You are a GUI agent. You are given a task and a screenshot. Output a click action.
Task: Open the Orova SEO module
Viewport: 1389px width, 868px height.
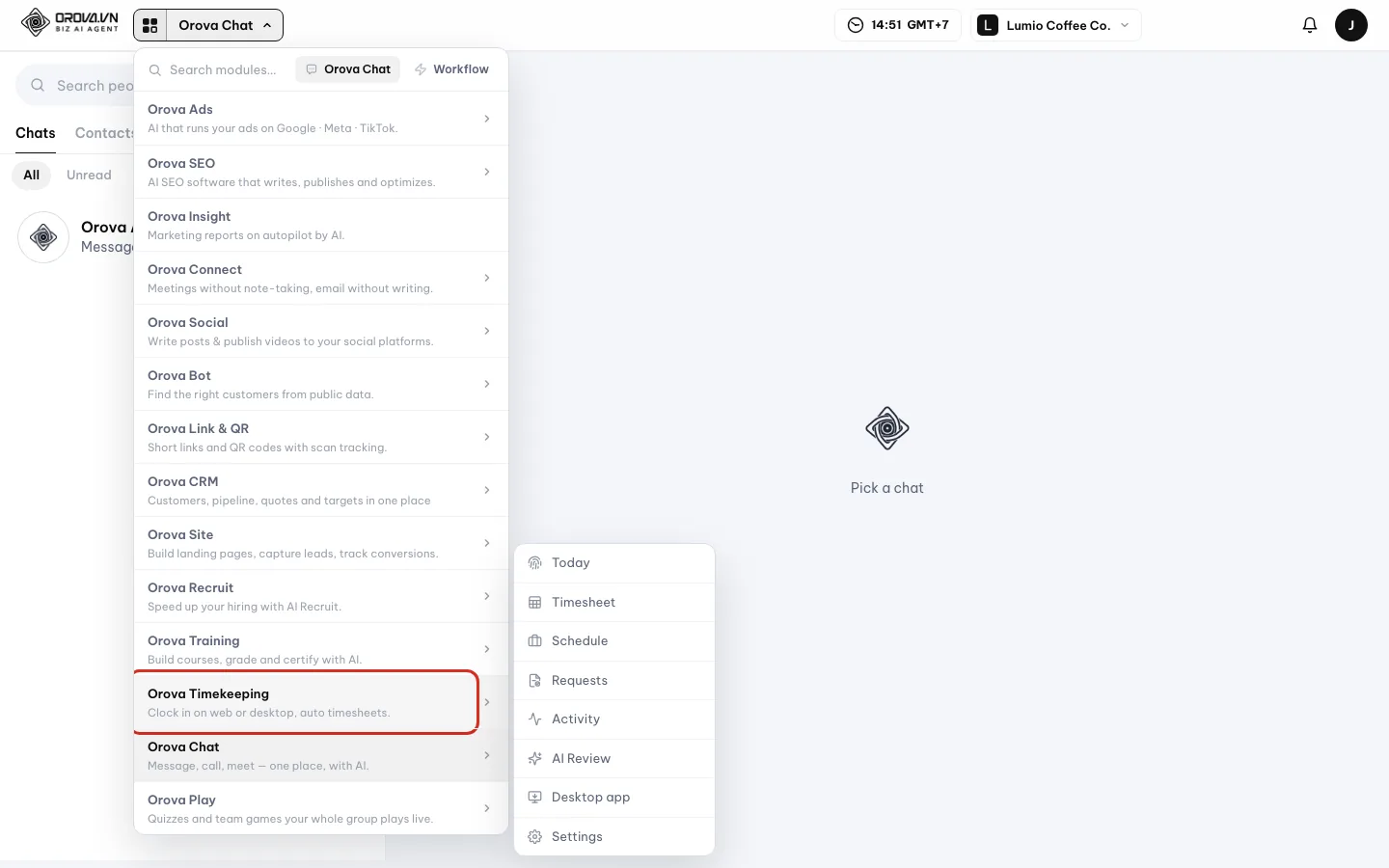321,172
